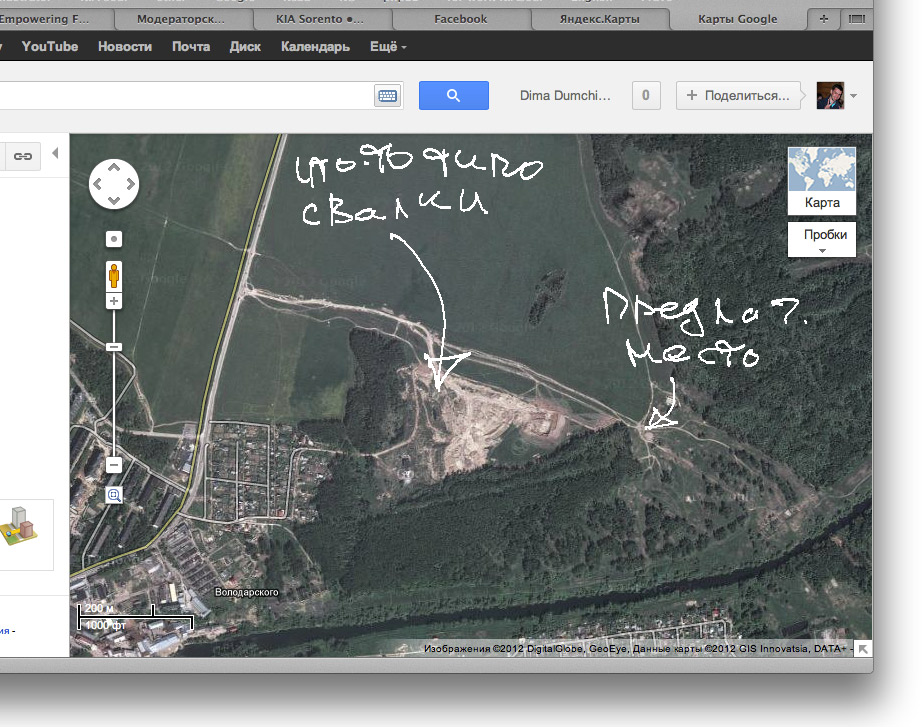
Task: Click the magnifier zoom-to-area icon
Action: [x=114, y=495]
